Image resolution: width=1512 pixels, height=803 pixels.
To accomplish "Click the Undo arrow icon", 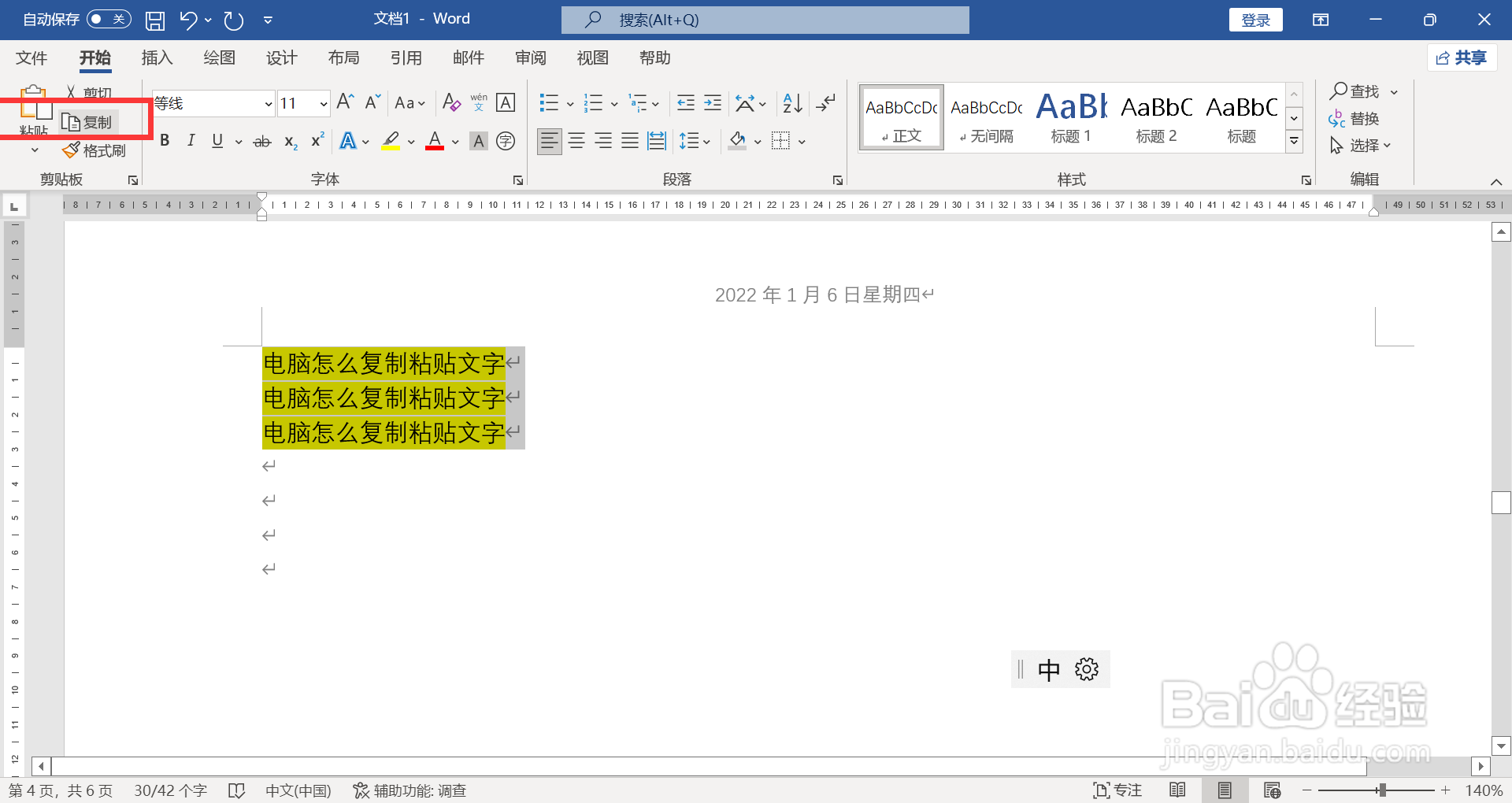I will pyautogui.click(x=188, y=20).
